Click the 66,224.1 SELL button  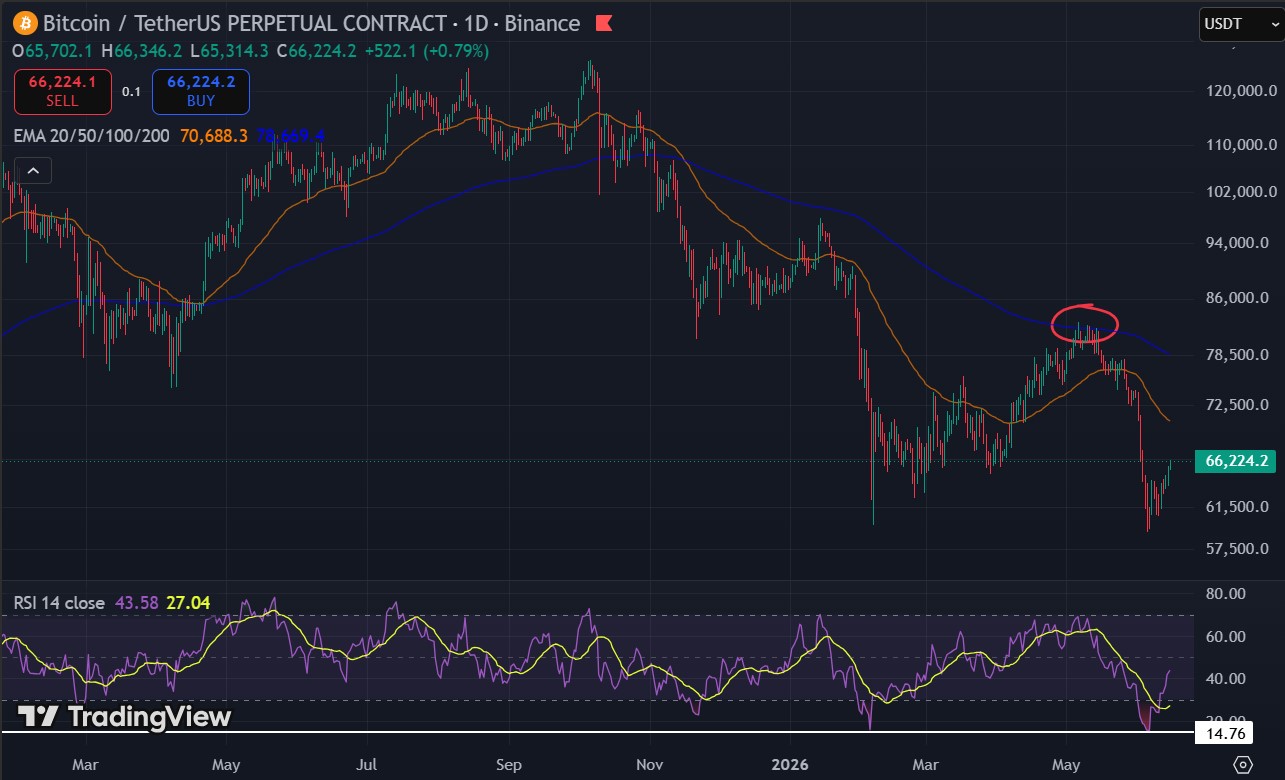[62, 91]
